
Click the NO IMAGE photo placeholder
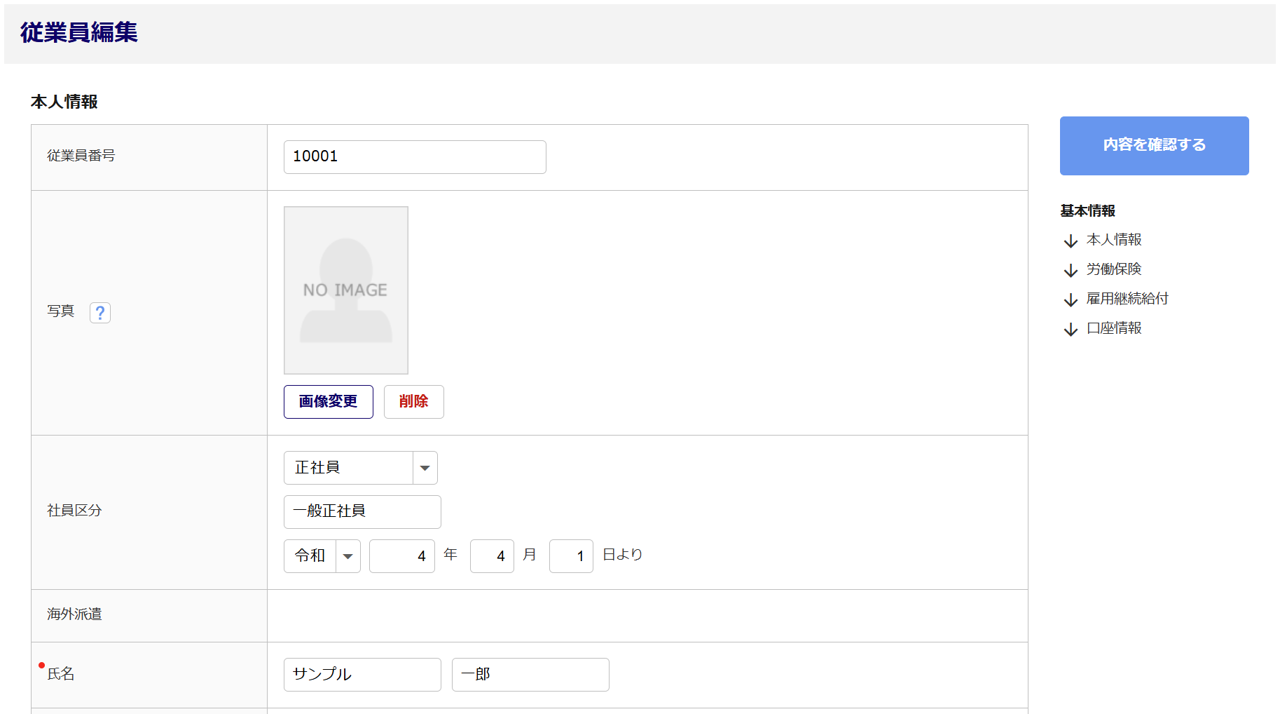346,290
